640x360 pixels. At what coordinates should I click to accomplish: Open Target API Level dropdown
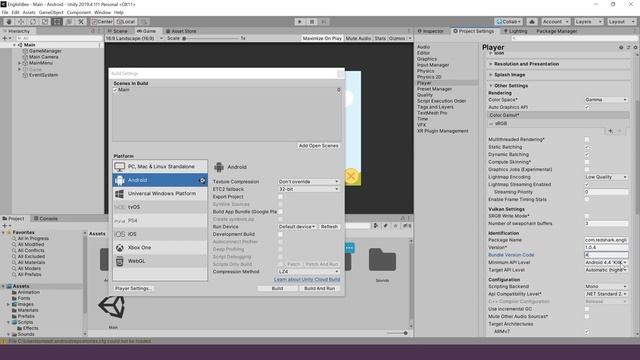pyautogui.click(x=606, y=270)
